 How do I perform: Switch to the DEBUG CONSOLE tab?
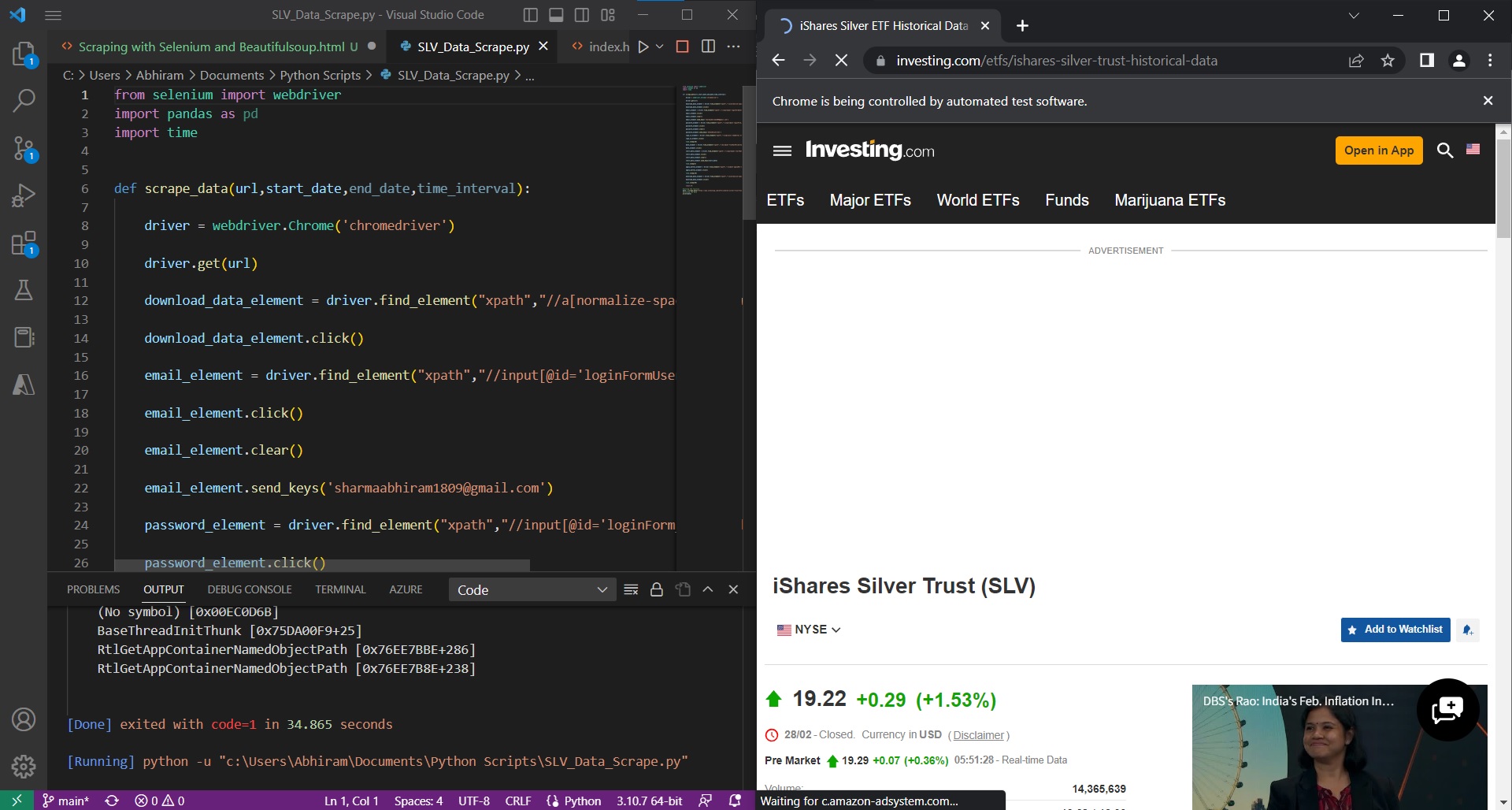pyautogui.click(x=250, y=589)
